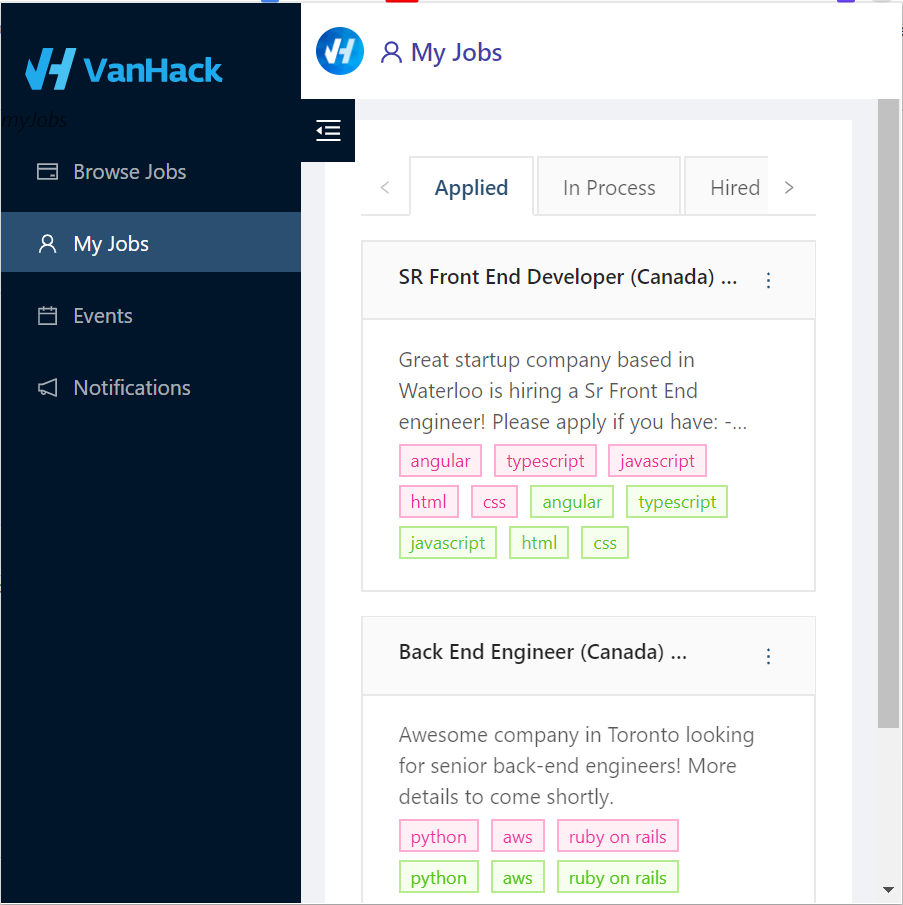Screen dimensions: 903x905
Task: Click the circular VH icon in the header
Action: click(339, 51)
